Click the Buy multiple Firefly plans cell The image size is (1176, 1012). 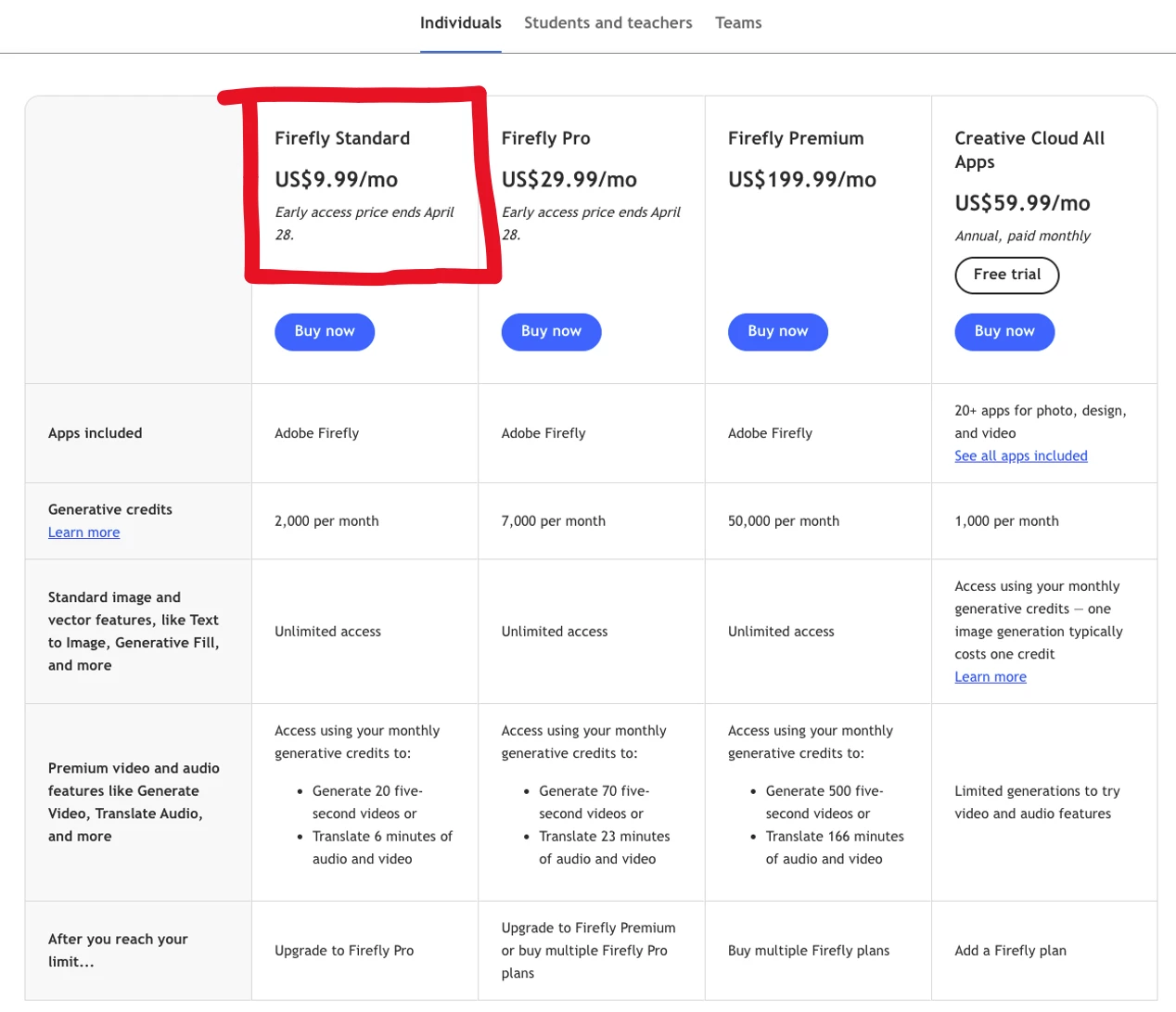tap(809, 951)
